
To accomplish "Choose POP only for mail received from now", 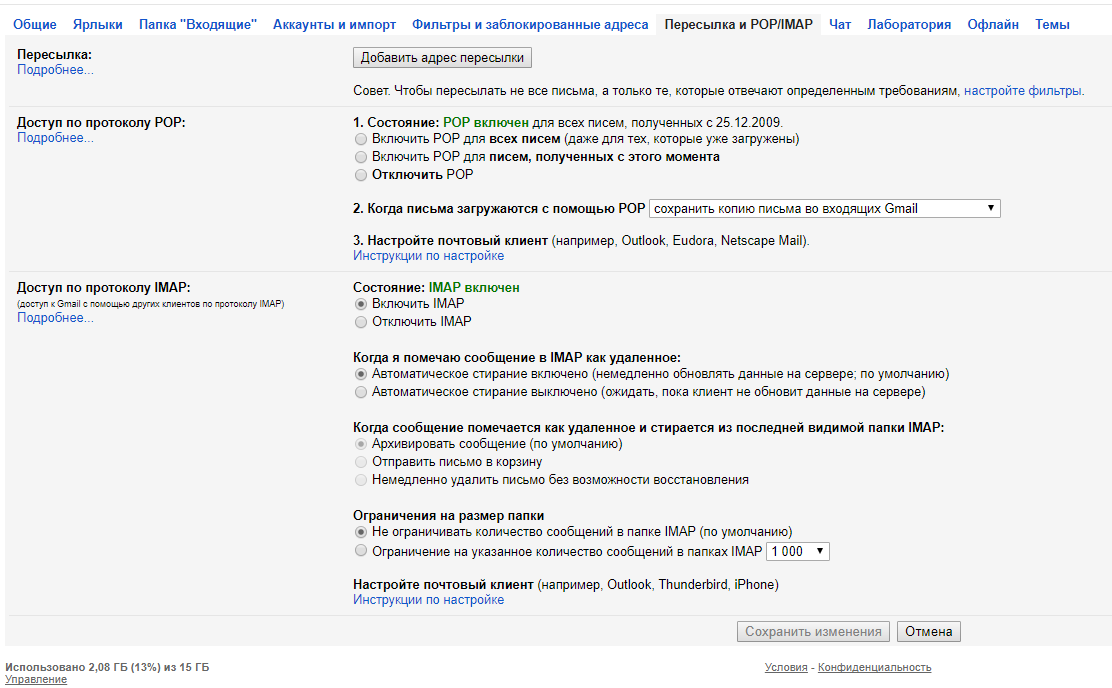I will coord(361,157).
